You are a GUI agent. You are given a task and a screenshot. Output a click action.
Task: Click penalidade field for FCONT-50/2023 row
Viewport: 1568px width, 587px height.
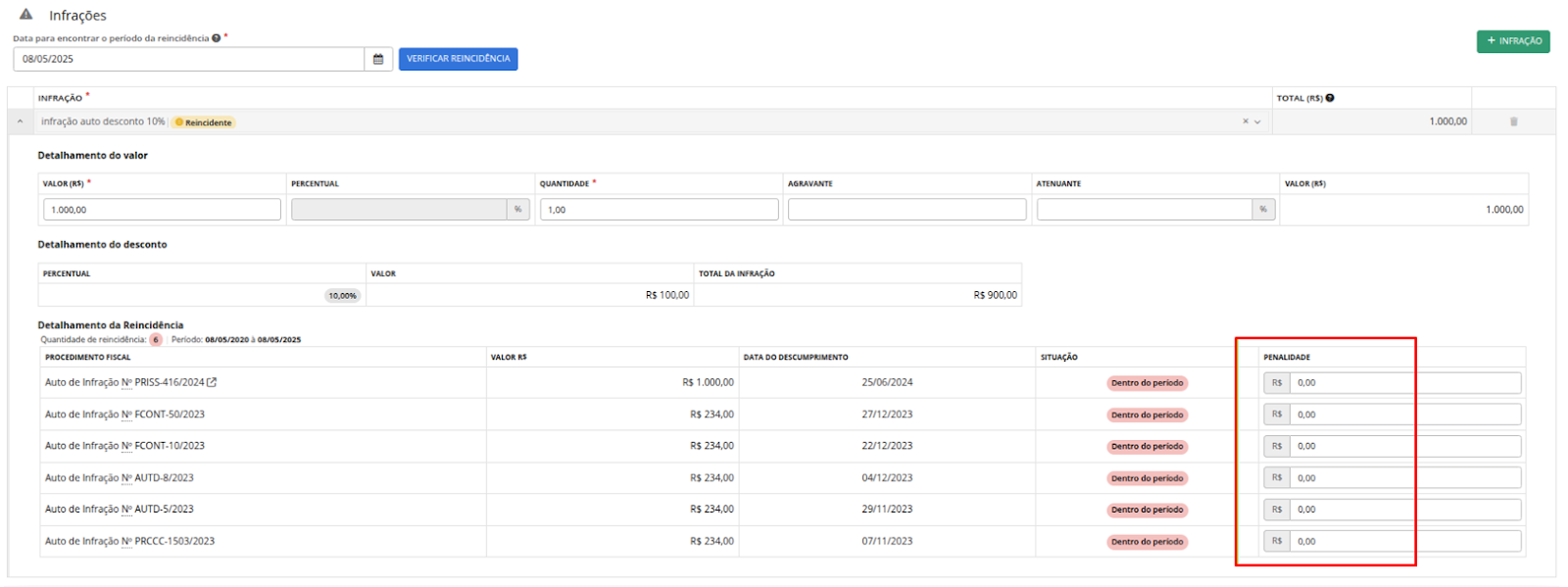(1405, 415)
